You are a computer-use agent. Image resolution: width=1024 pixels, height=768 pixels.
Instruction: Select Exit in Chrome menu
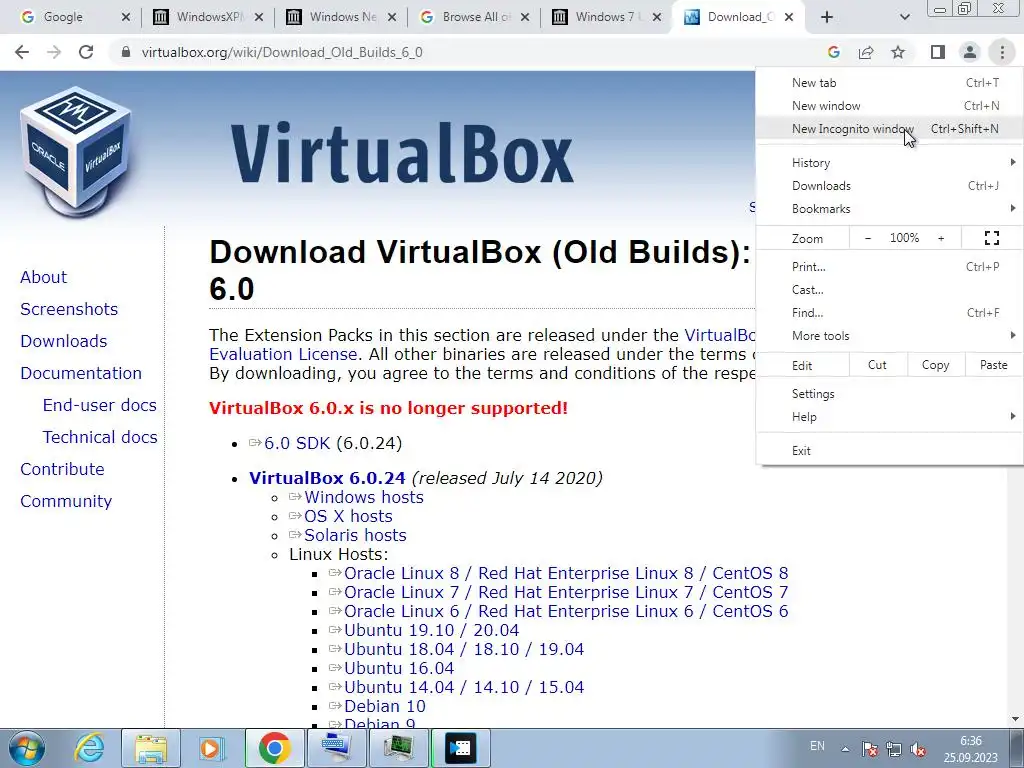889,451
